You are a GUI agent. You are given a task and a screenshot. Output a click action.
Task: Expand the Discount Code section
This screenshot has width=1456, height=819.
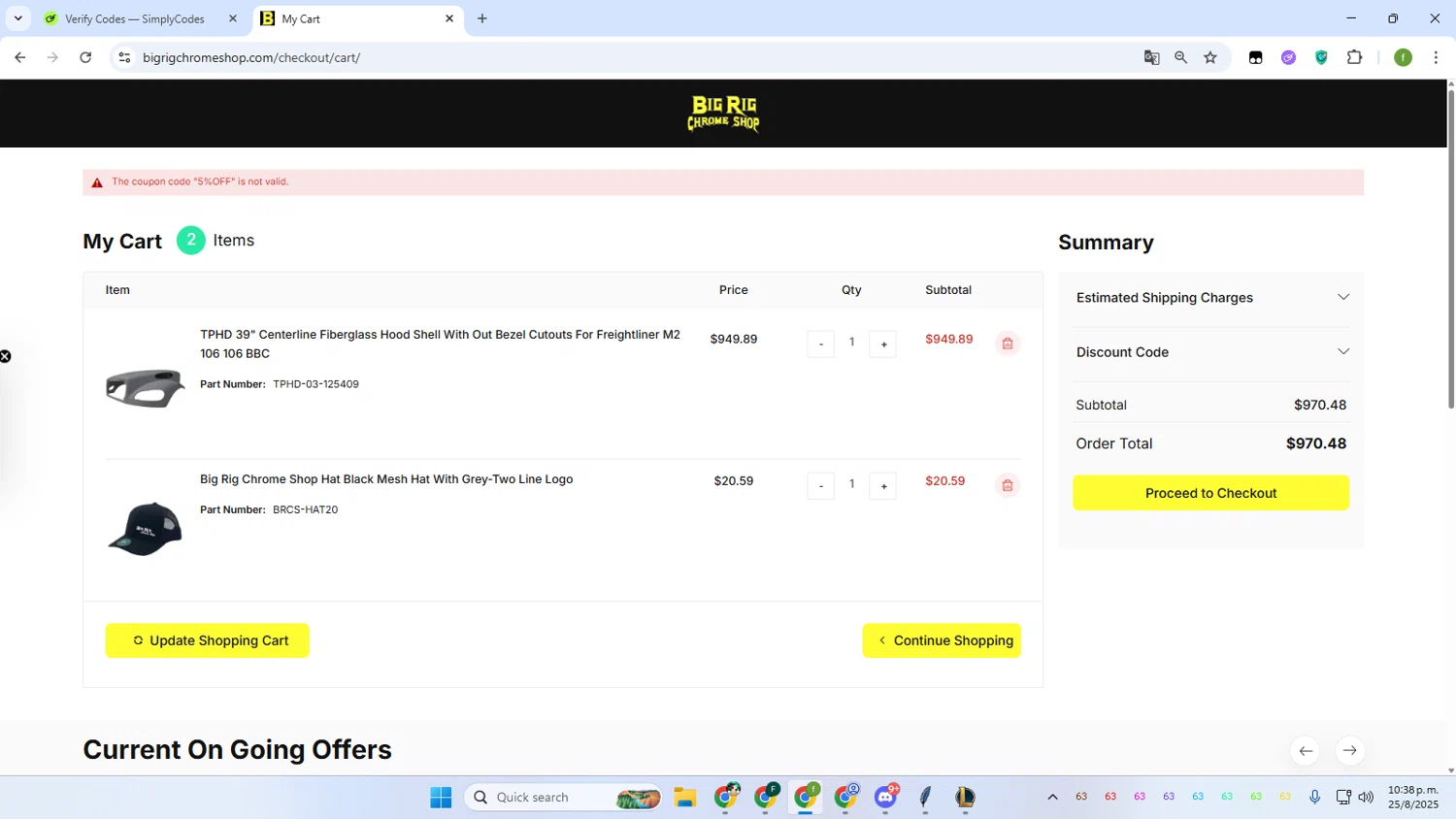1211,352
